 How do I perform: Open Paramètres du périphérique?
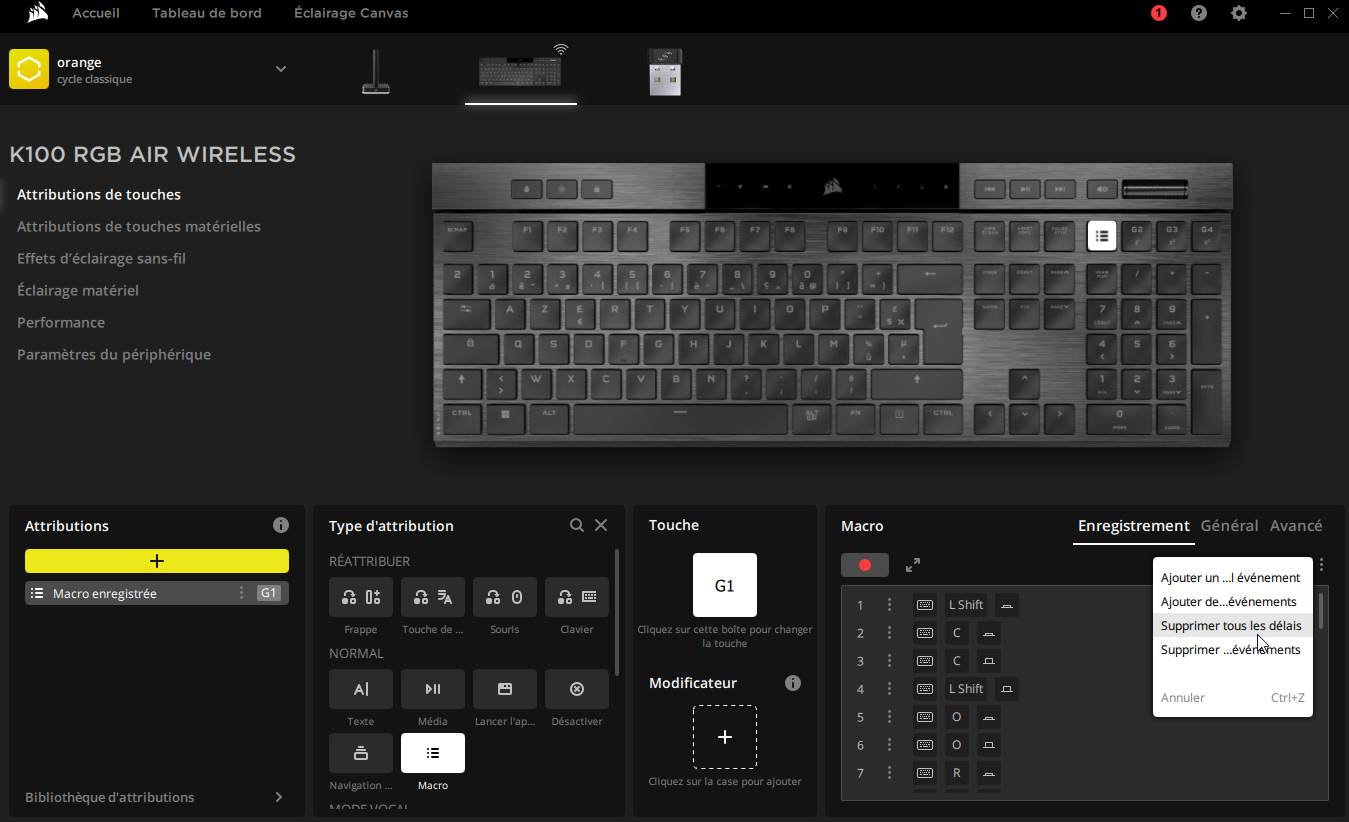114,354
